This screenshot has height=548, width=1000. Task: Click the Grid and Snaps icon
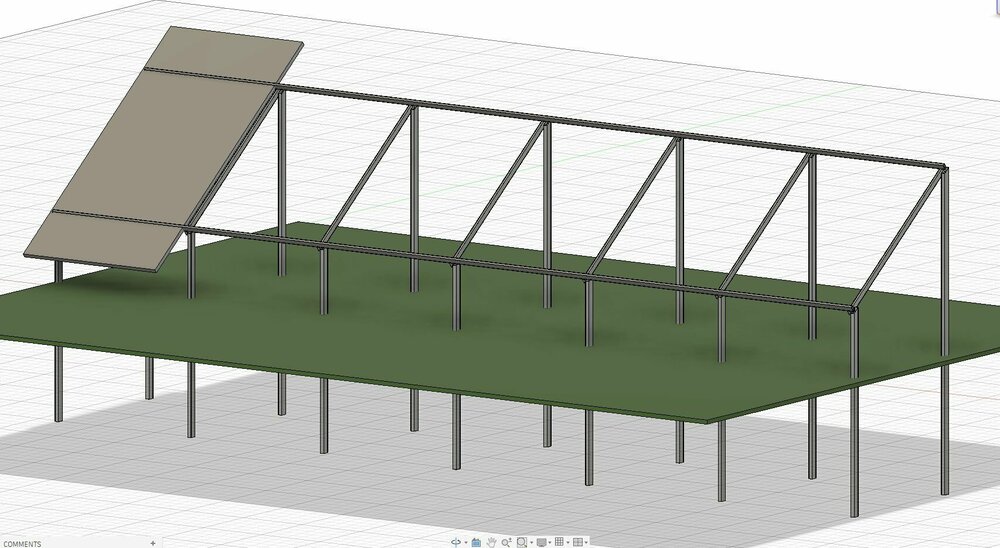pyautogui.click(x=559, y=542)
